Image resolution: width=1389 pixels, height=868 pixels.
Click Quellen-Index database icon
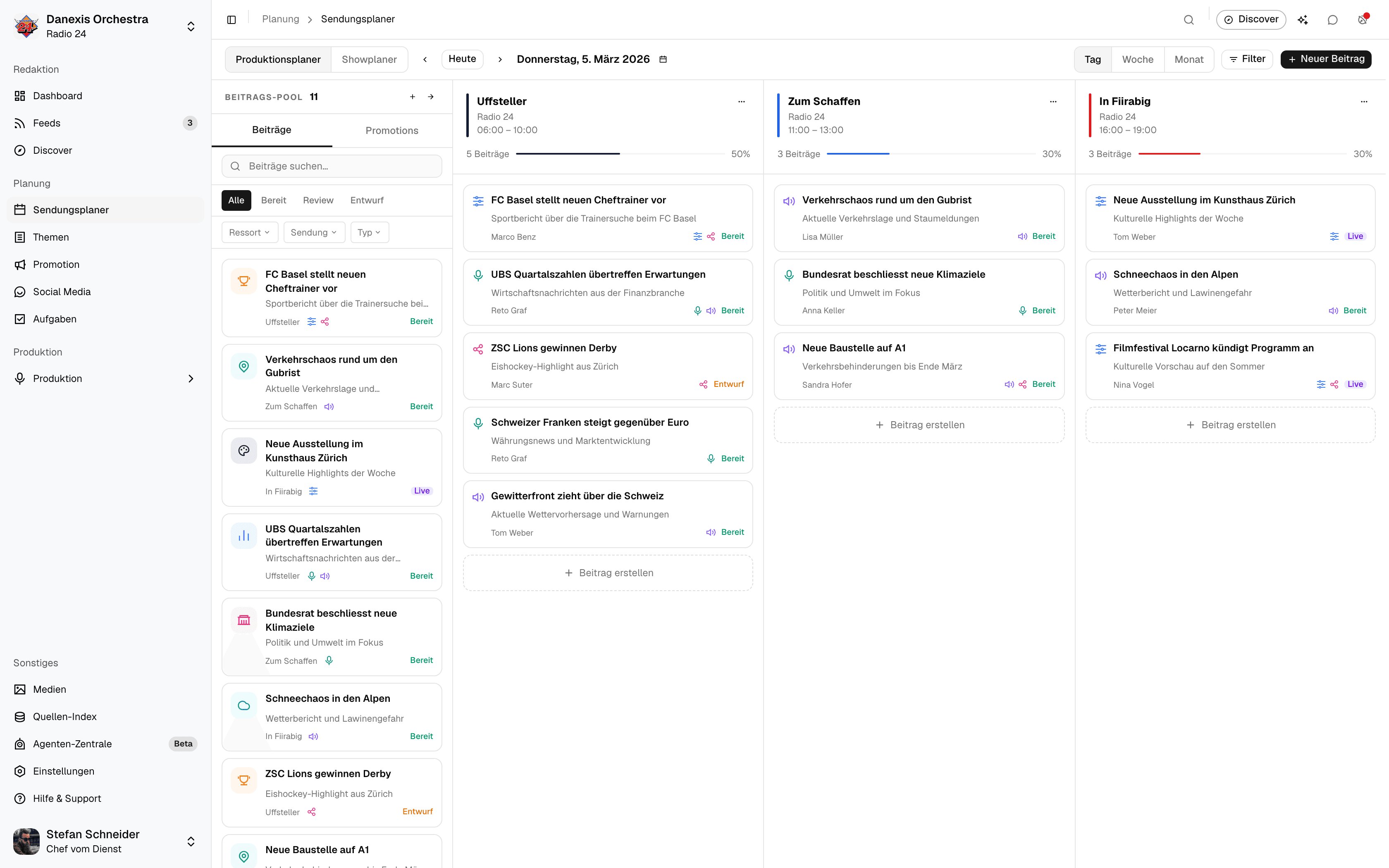[20, 716]
